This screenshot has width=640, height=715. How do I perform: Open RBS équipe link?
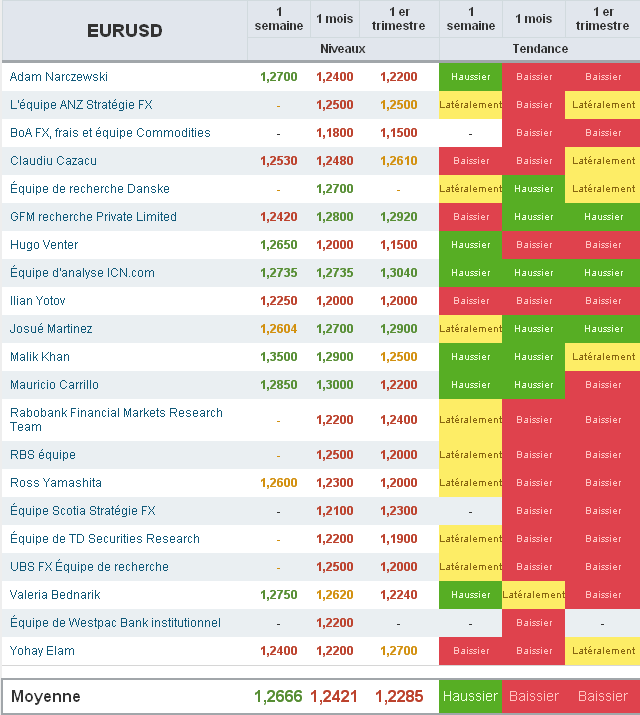pos(43,454)
